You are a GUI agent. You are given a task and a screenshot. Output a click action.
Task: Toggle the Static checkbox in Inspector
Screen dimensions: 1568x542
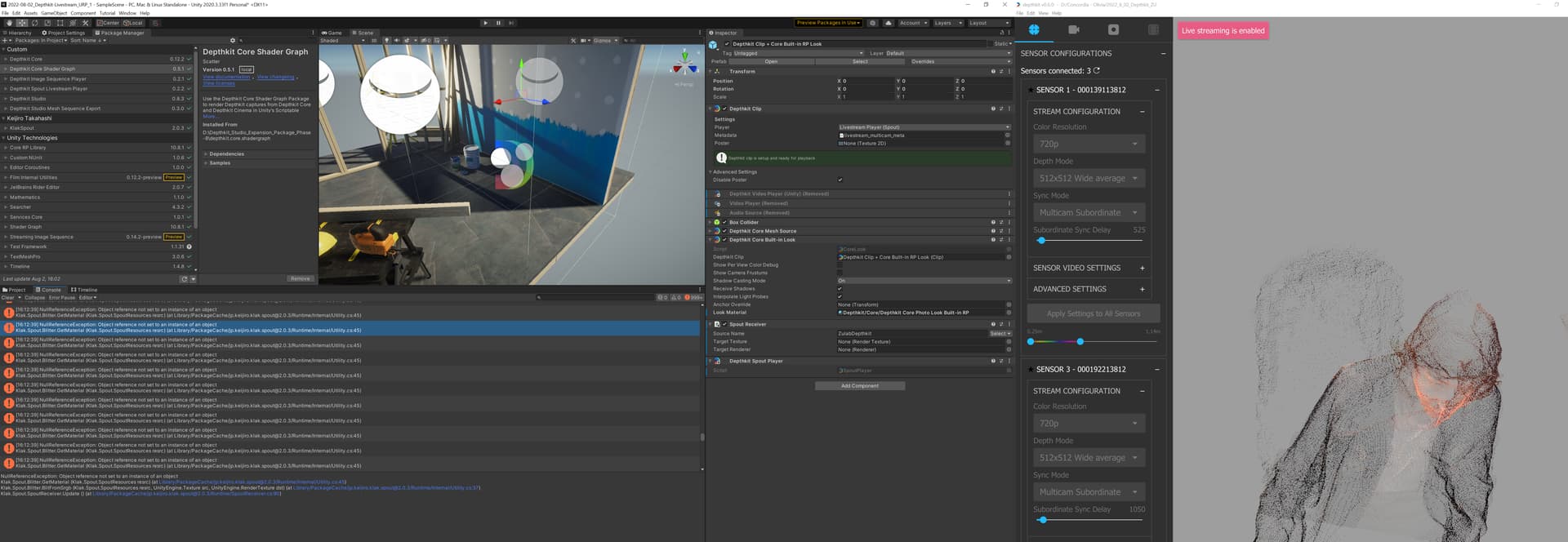point(991,44)
